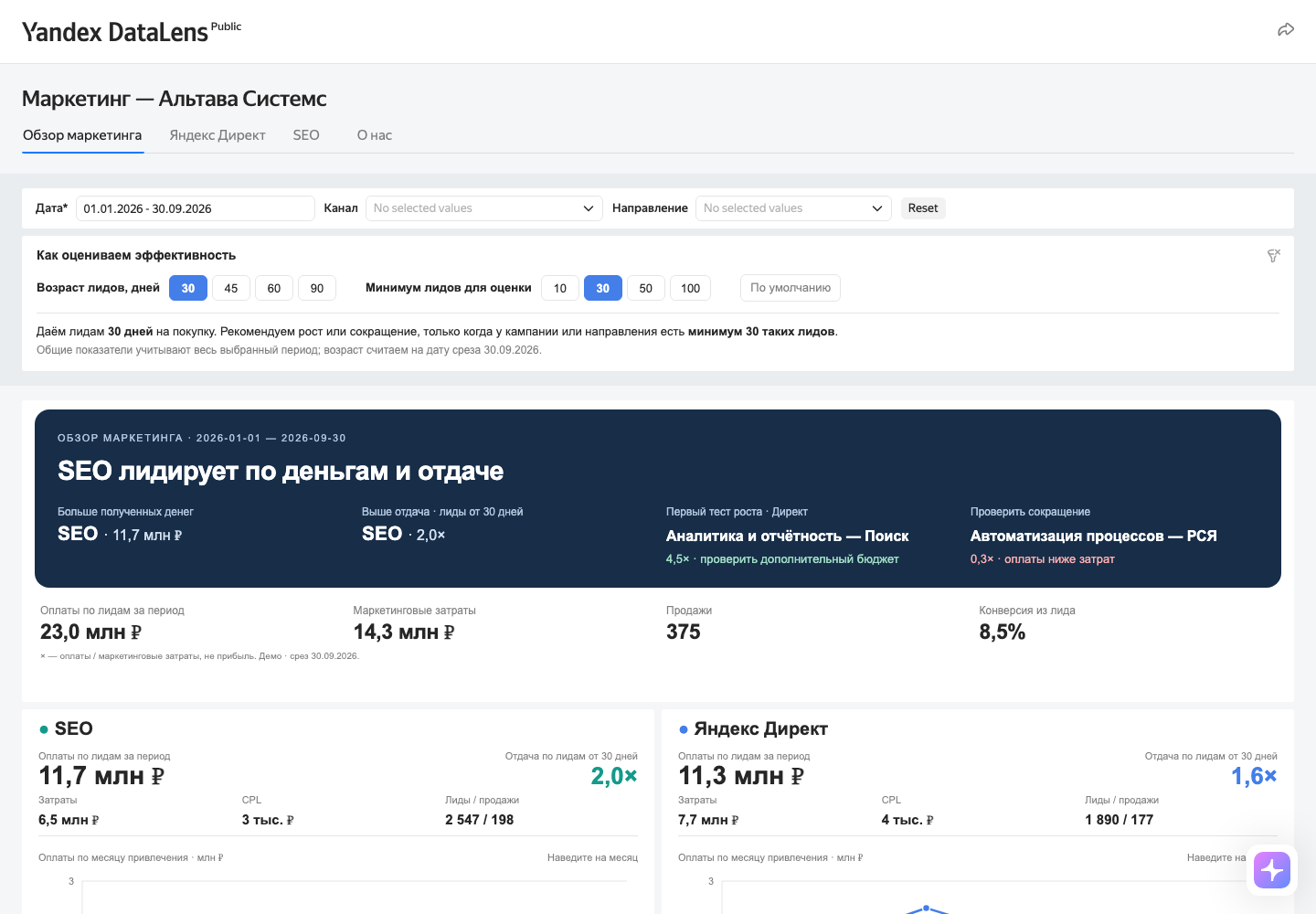Click the filter reset funnel icon
Screen dimensions: 1316x914
pos(1273,256)
